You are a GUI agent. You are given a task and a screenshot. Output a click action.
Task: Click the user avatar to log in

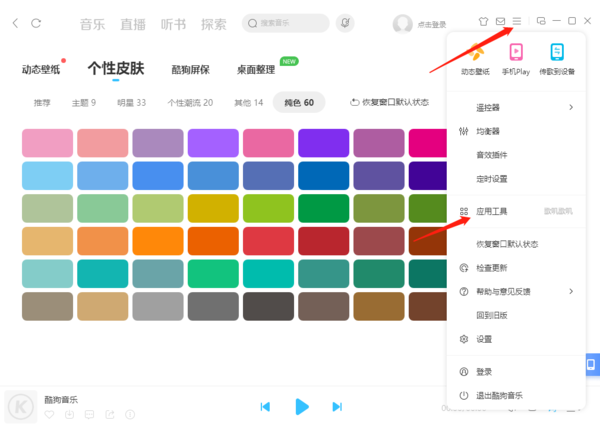tap(402, 23)
